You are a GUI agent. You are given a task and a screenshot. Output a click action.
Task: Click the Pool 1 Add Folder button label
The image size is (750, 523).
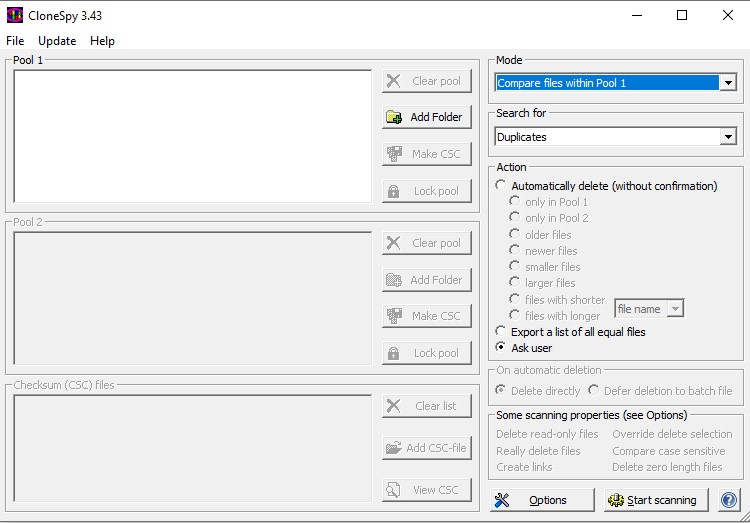tap(436, 117)
